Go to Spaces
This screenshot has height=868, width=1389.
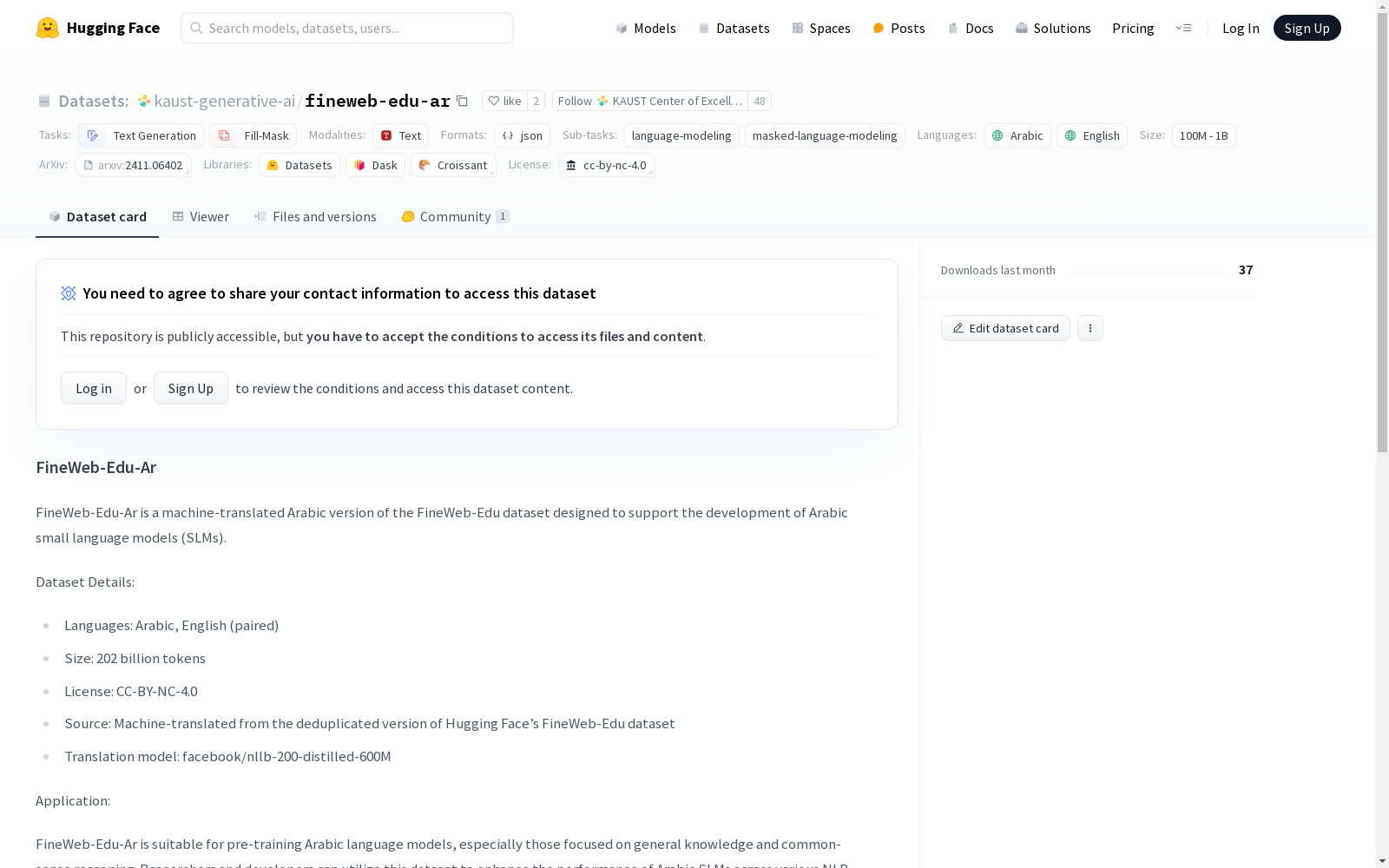821,28
